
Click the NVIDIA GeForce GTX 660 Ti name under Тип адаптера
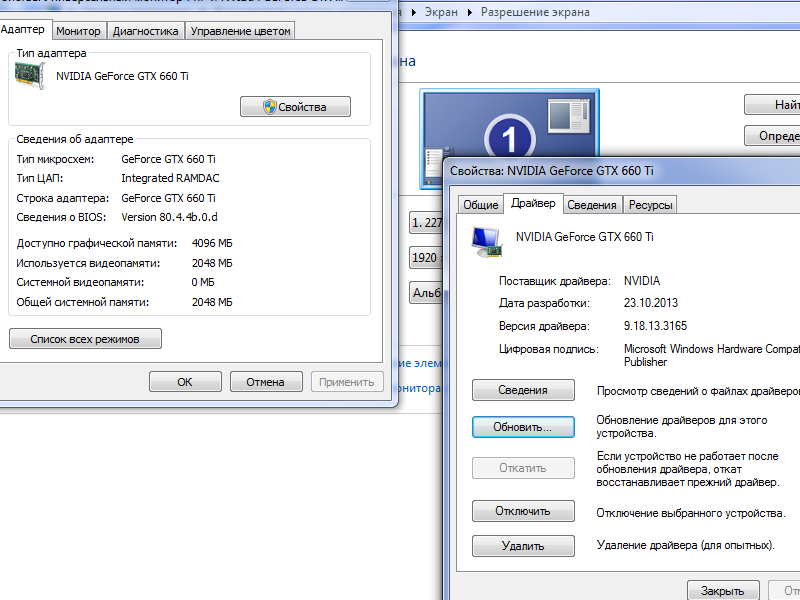click(x=122, y=76)
